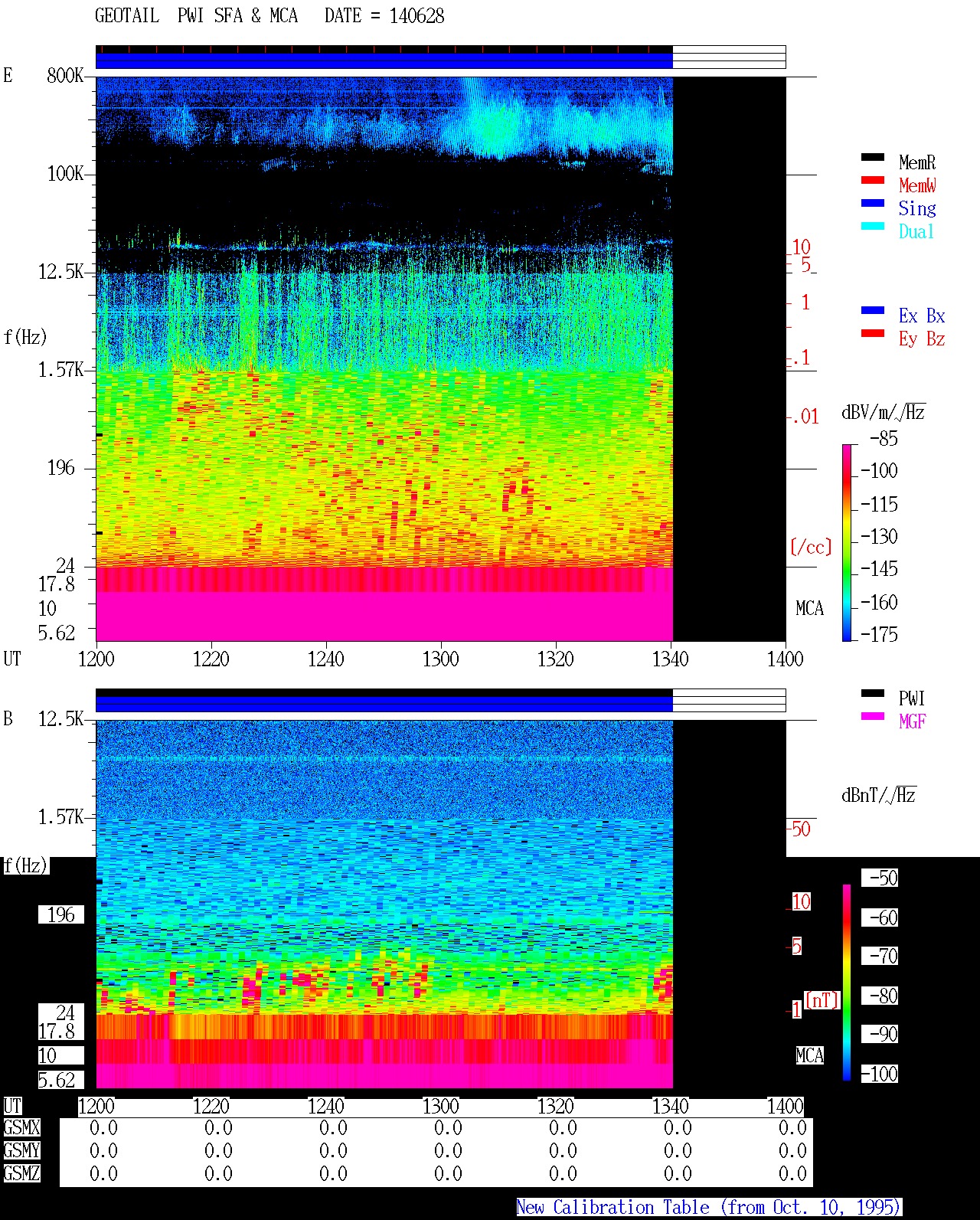The width and height of the screenshot is (980, 1220).
Task: Click the -50 value on the lower color bar
Action: (x=880, y=878)
